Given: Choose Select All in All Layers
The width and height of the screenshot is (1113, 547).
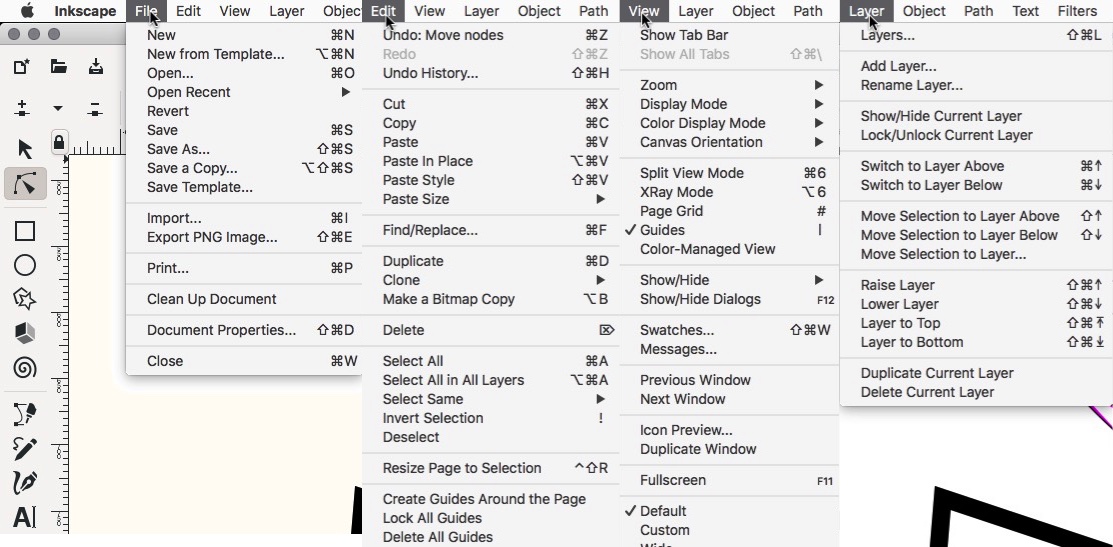Looking at the screenshot, I should pyautogui.click(x=491, y=380).
